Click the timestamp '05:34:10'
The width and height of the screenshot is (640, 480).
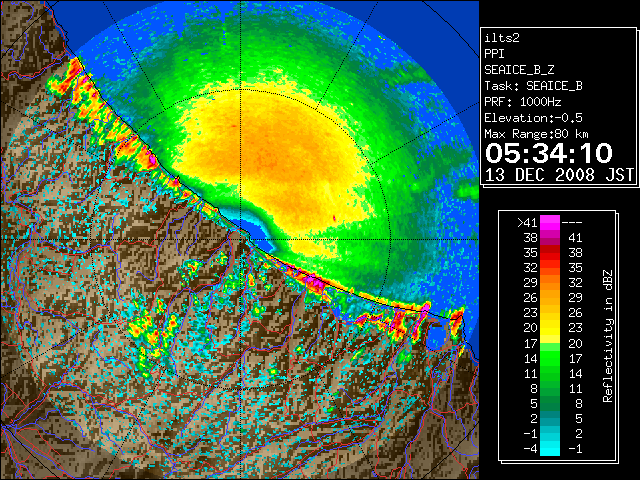tap(549, 153)
